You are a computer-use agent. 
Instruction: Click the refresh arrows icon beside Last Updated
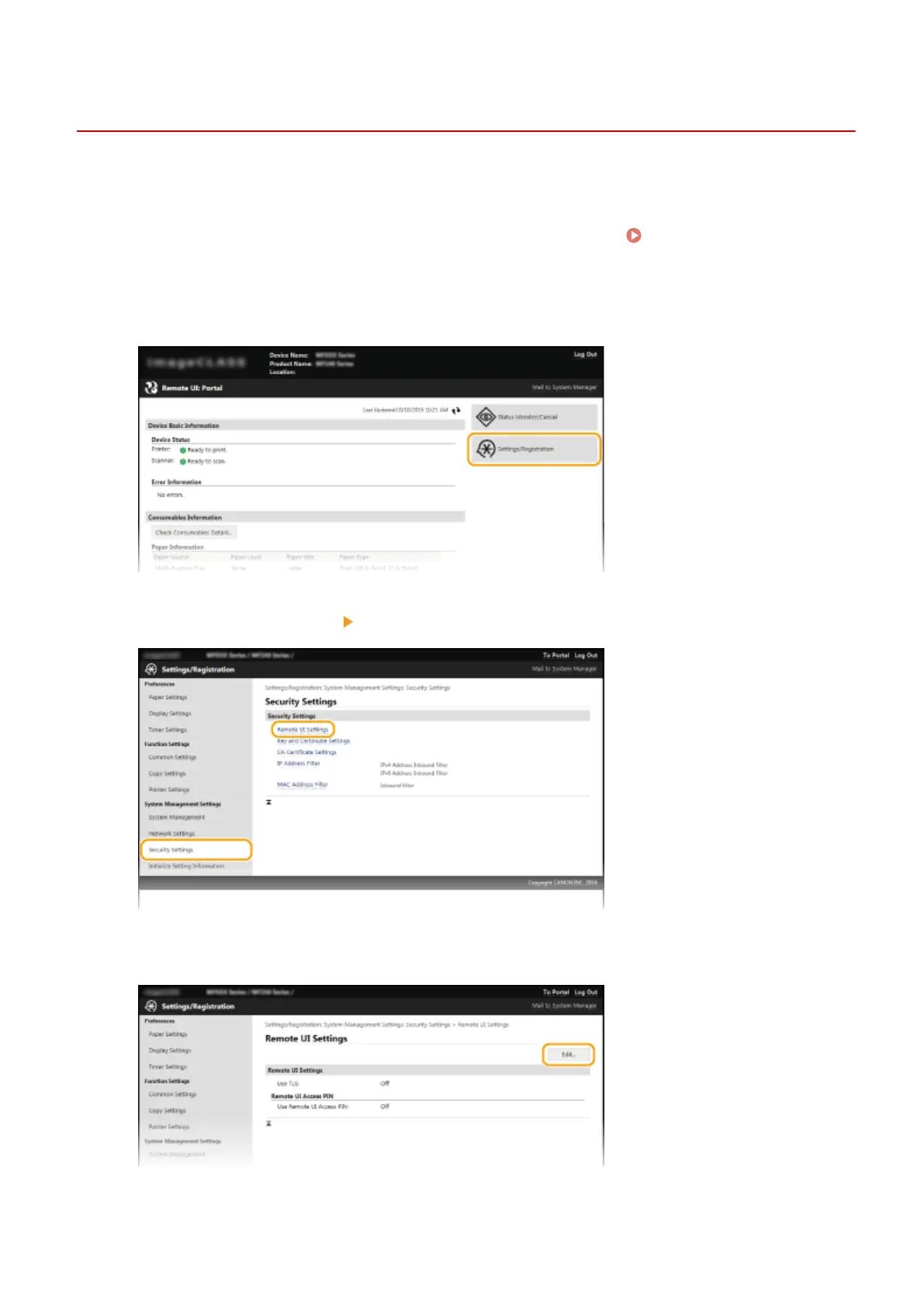tap(456, 410)
